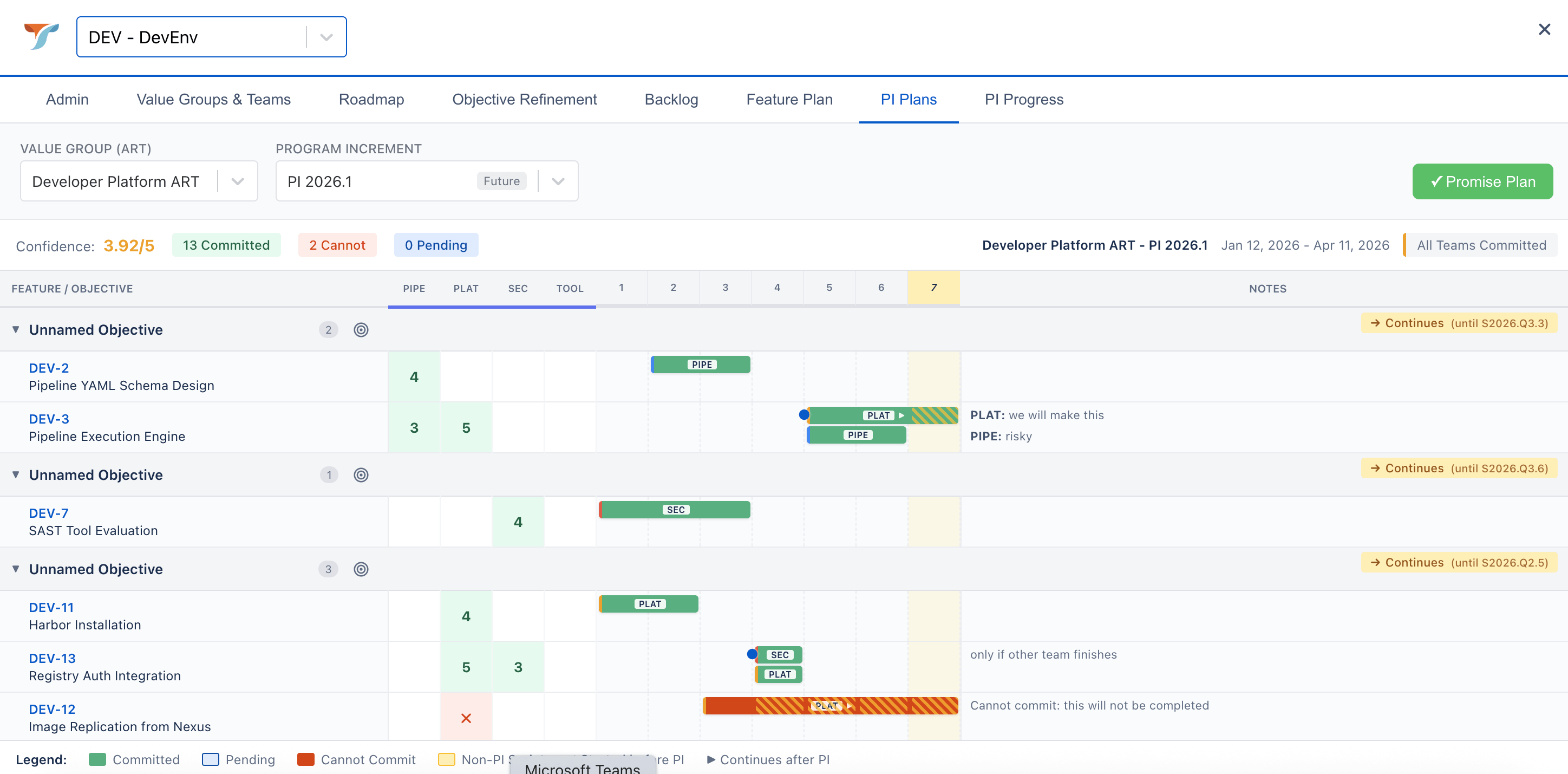This screenshot has width=1568, height=774.
Task: Click the app logo icon
Action: (x=41, y=36)
